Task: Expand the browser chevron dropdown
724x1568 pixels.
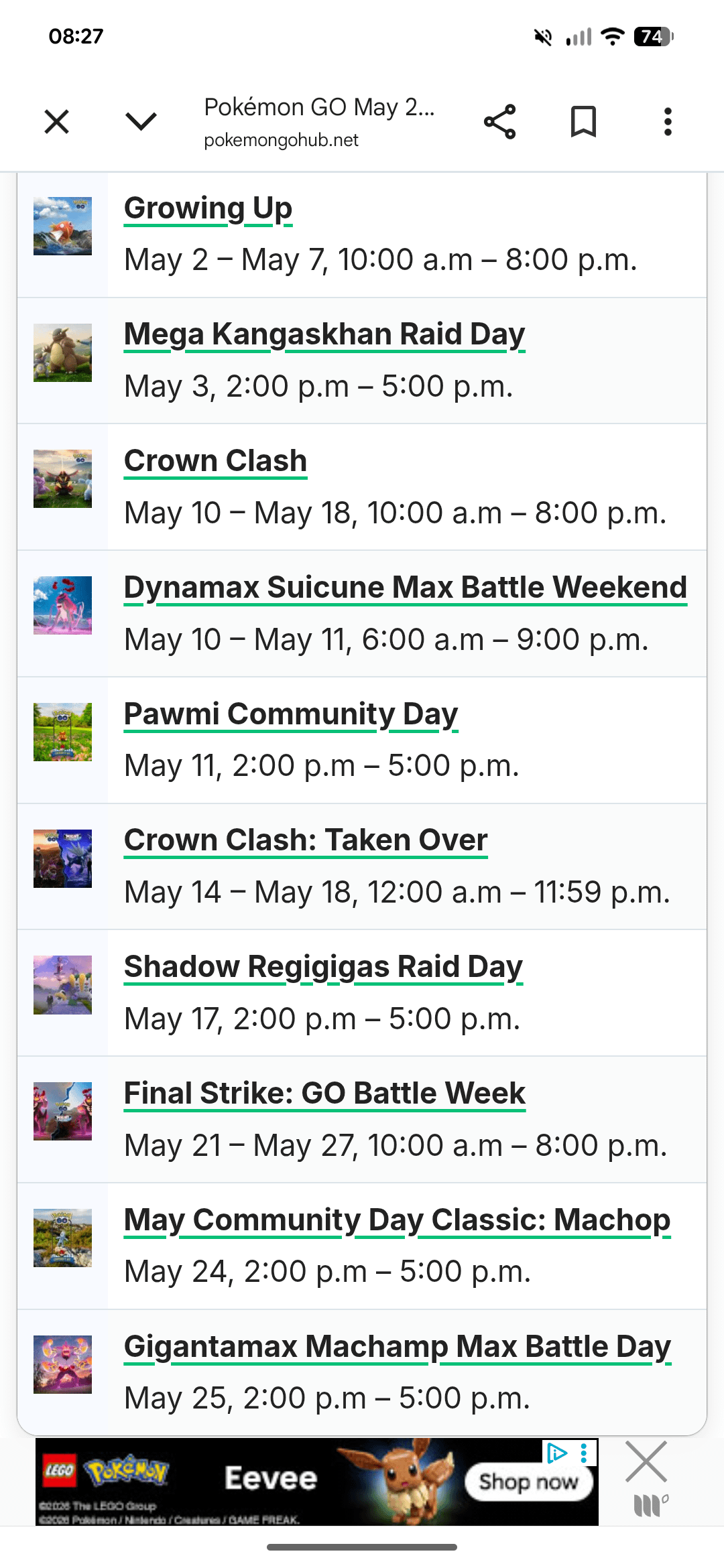Action: click(141, 122)
